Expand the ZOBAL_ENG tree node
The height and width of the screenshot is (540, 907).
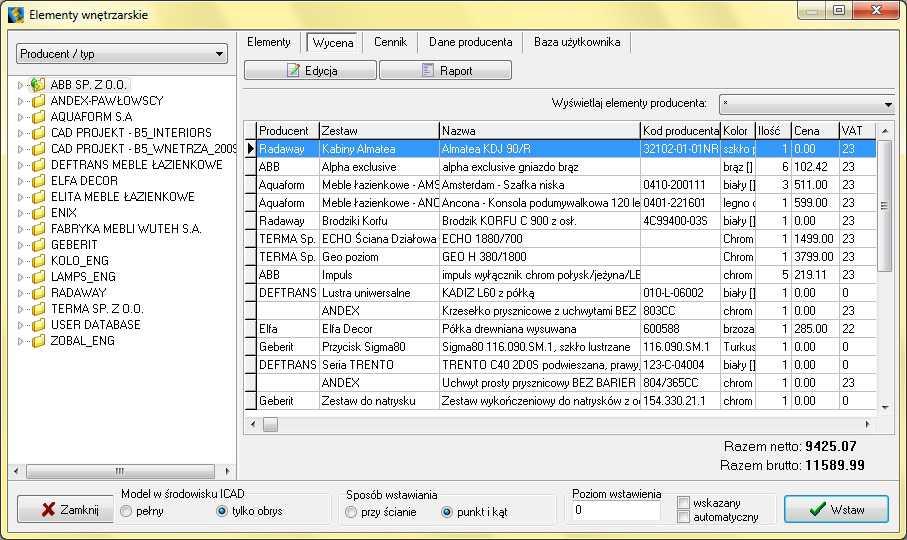21,341
